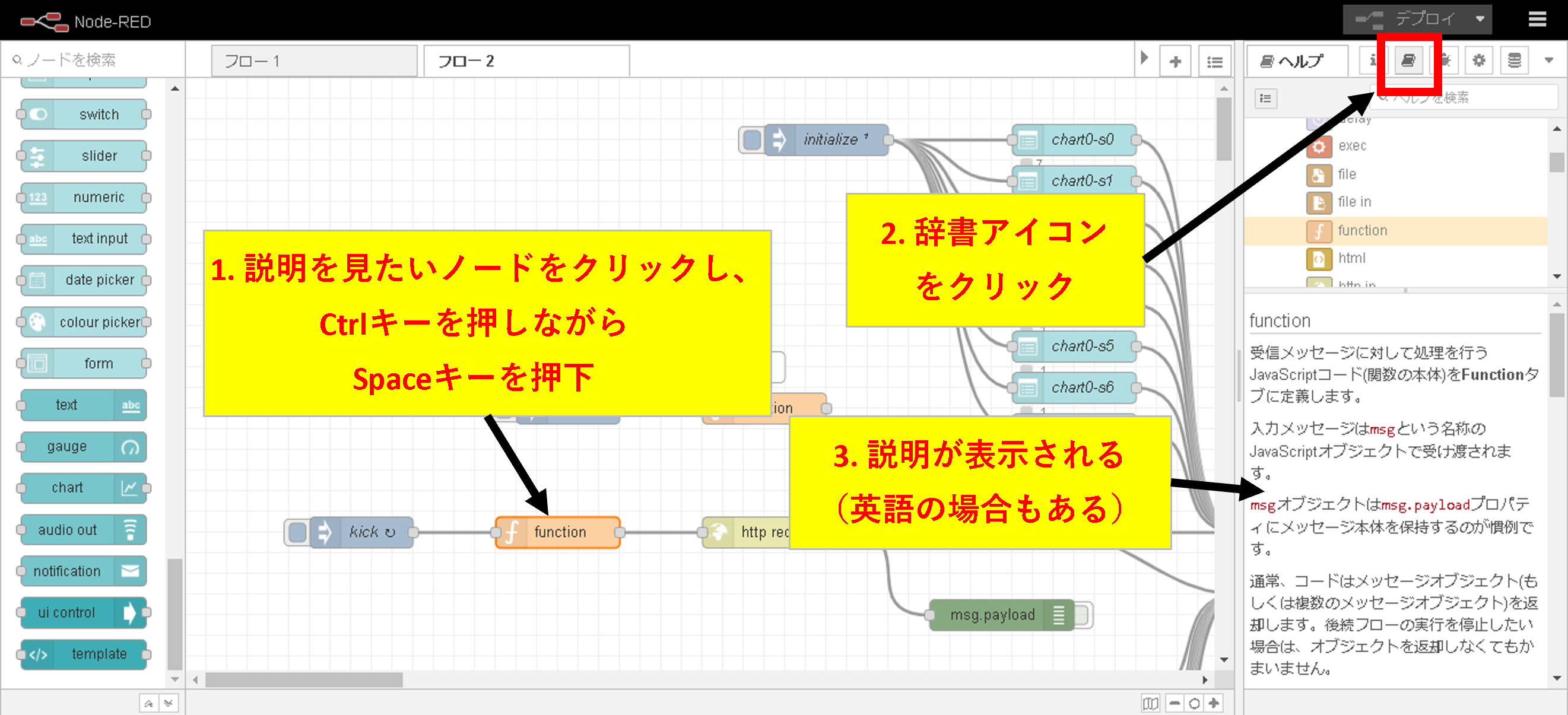Trigger the initialize inject node button
1568x715 pixels.
coord(752,140)
